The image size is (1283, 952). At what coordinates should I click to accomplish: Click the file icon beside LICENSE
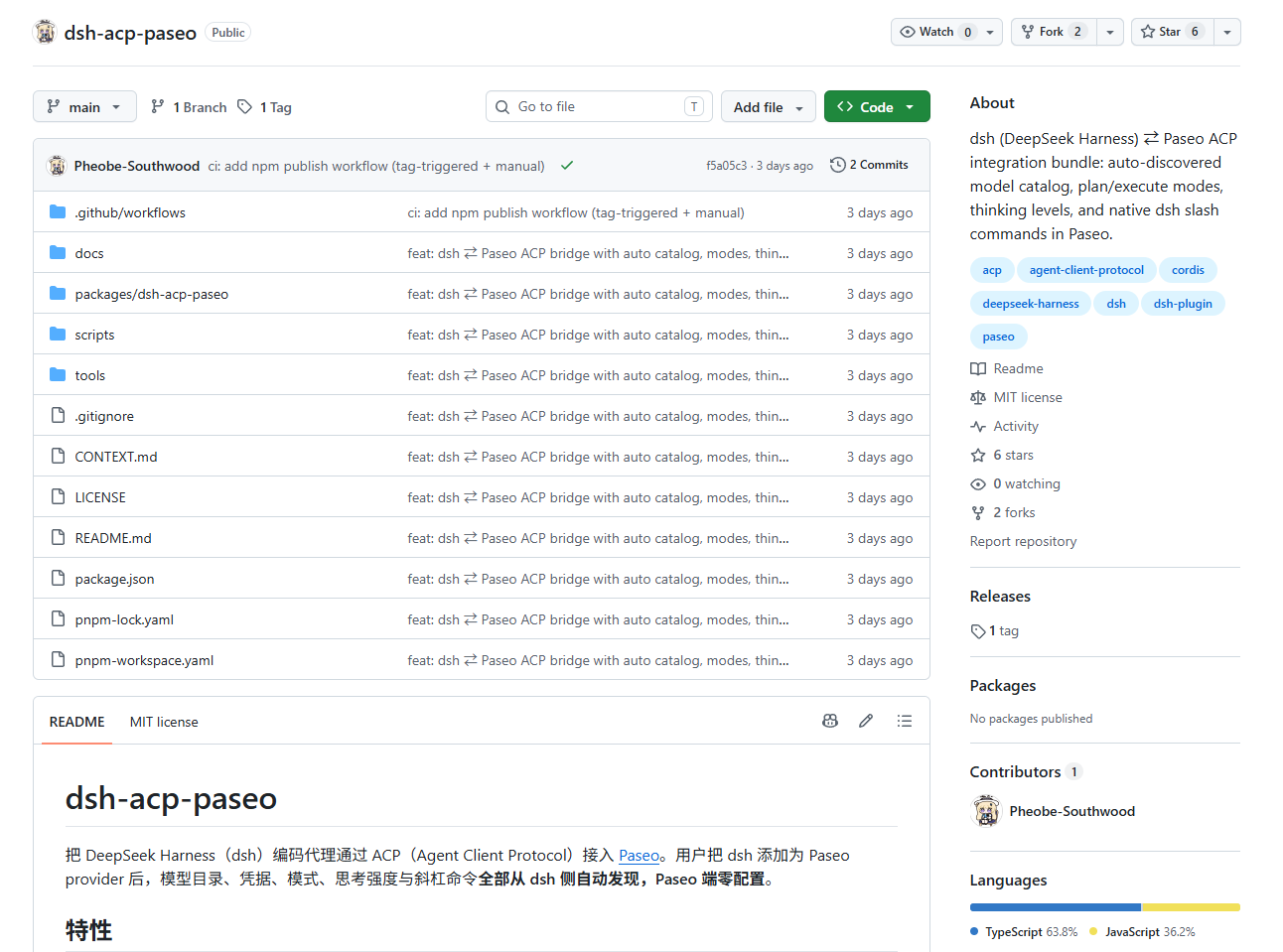click(58, 496)
